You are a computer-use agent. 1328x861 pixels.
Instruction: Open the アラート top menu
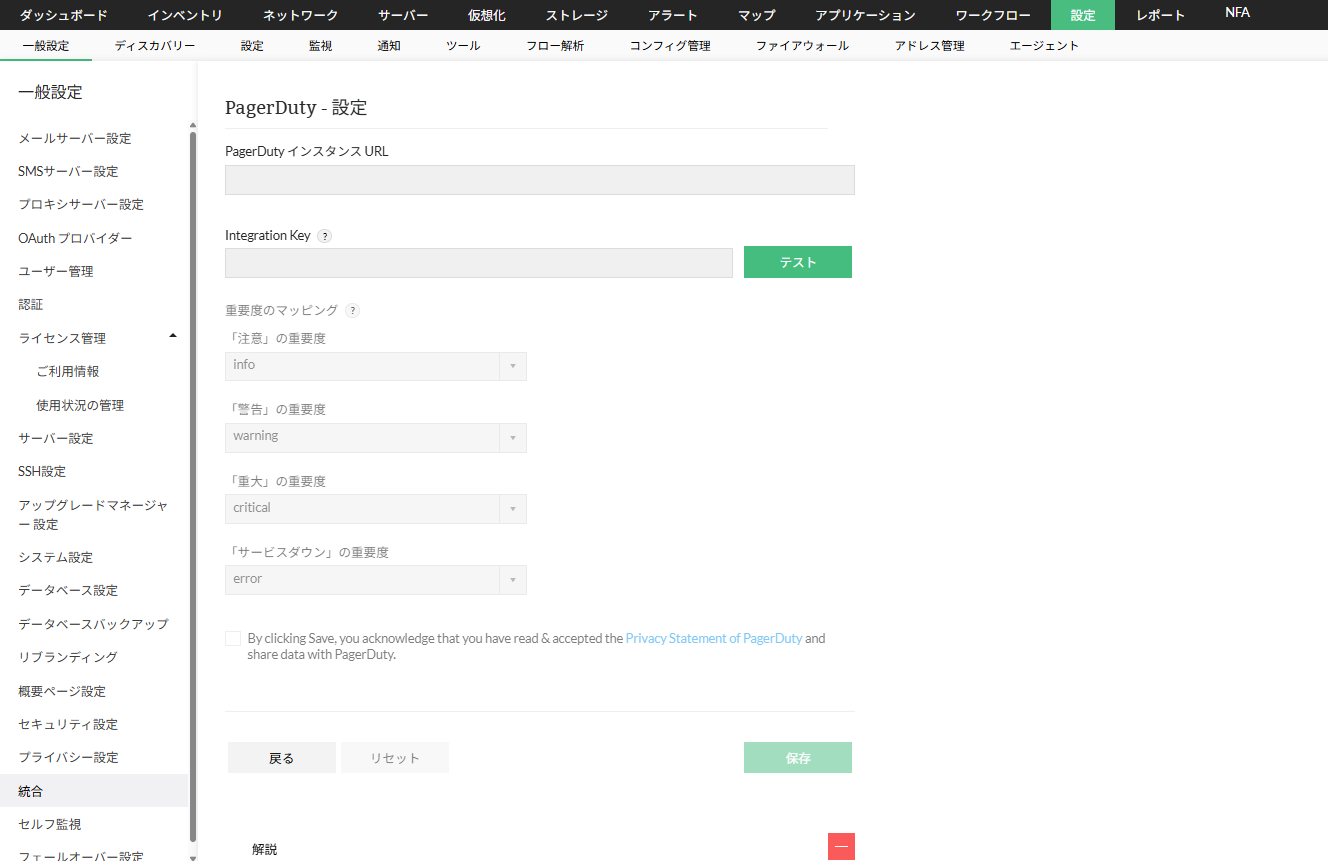pos(673,15)
